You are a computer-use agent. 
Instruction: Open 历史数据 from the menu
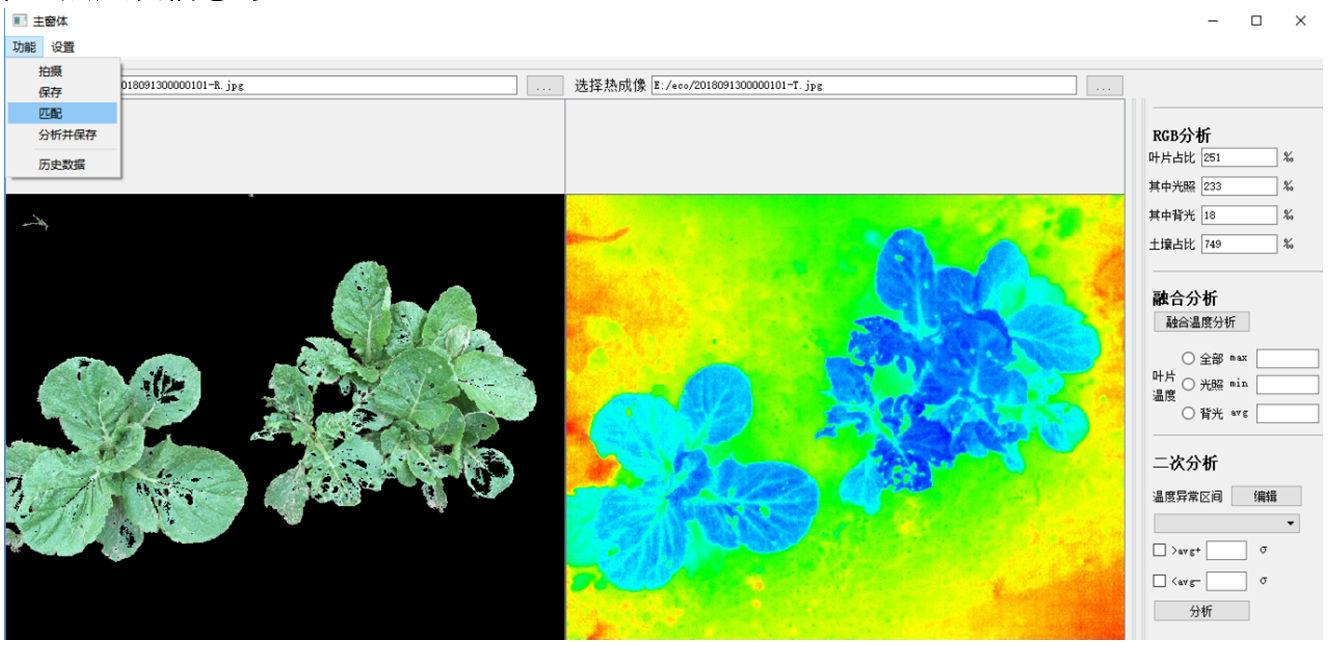tap(61, 164)
